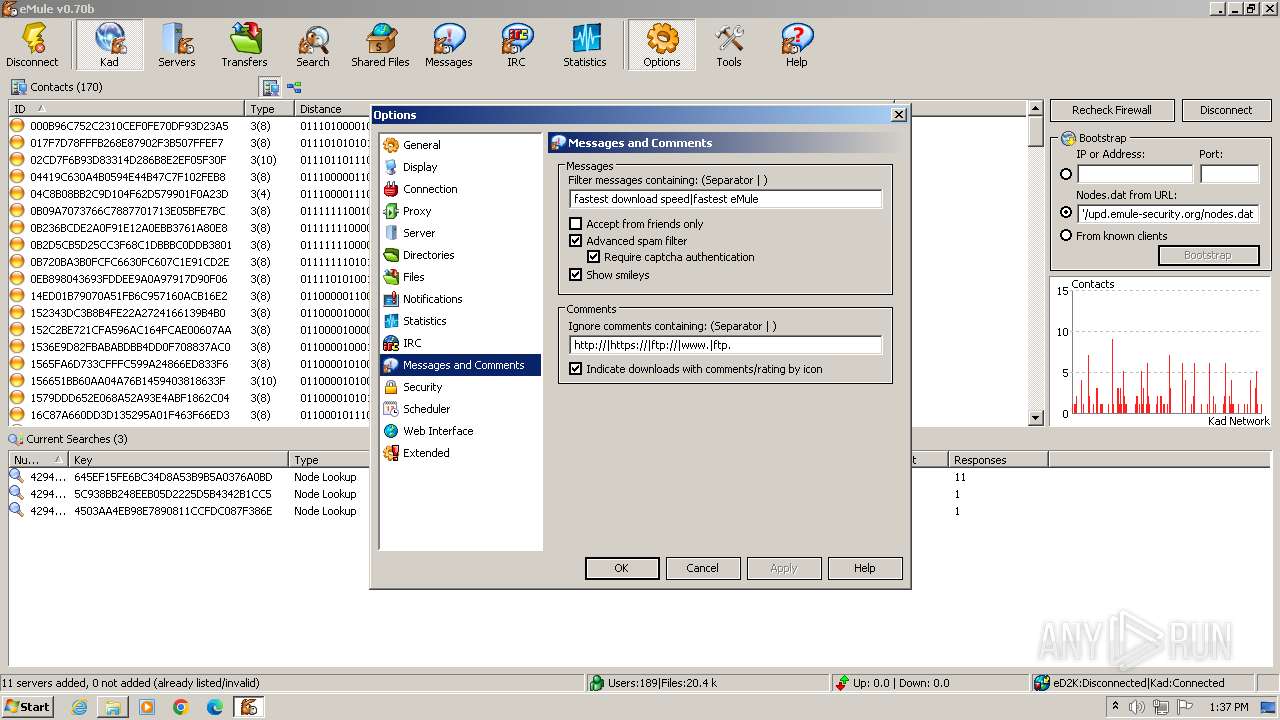Select Security options page
Viewport: 1280px width, 720px height.
pyautogui.click(x=422, y=387)
